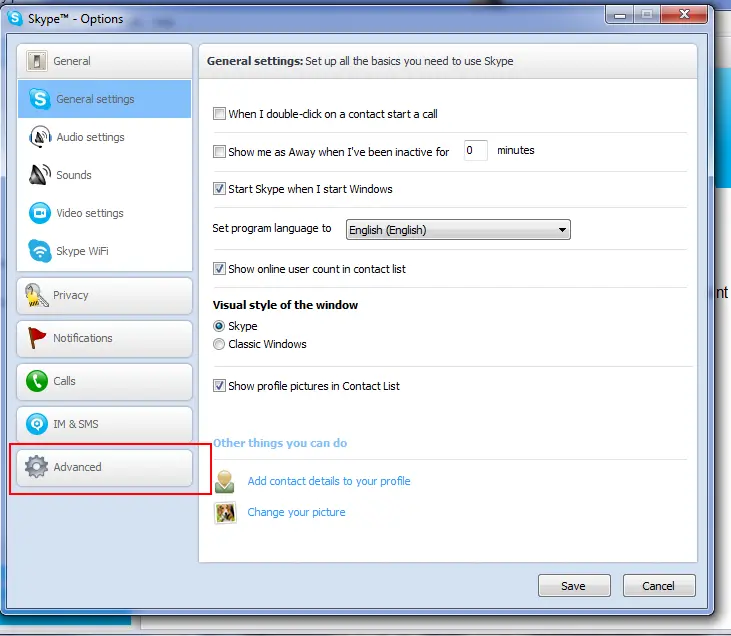Click the Skype logo beside General settings
The width and height of the screenshot is (731, 636).
tap(40, 99)
